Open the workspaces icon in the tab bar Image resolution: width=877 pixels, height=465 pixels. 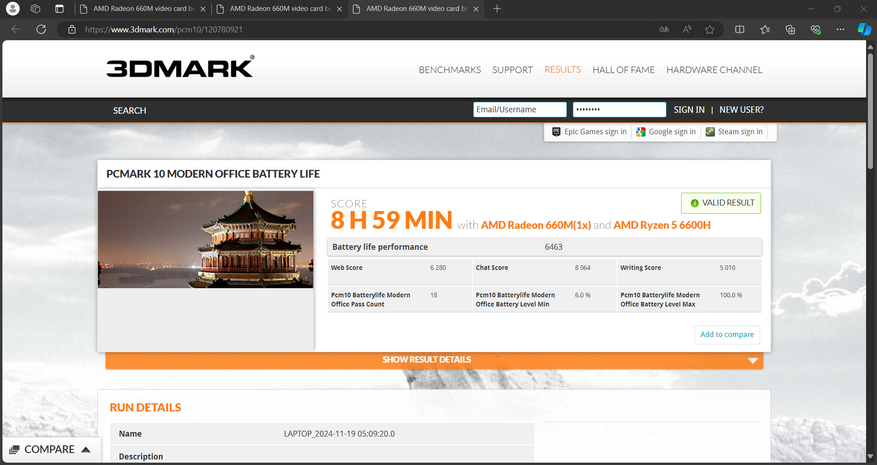(x=35, y=8)
